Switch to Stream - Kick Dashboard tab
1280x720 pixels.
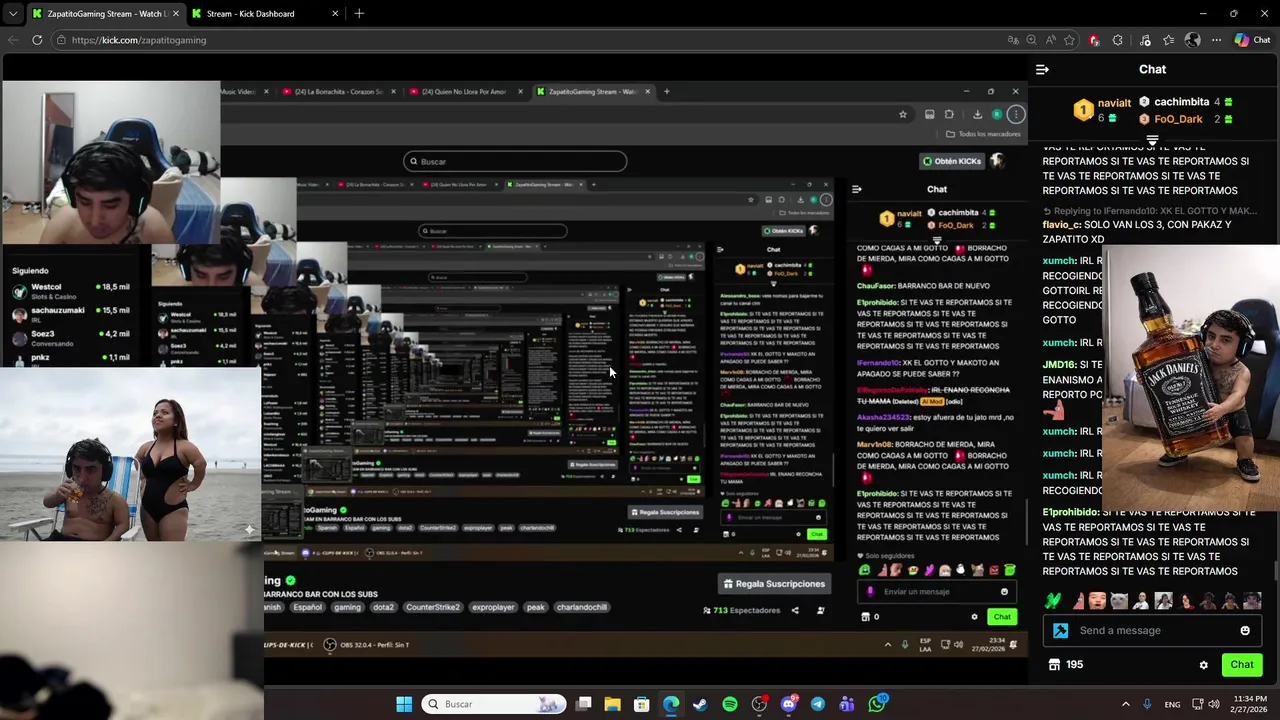pos(265,14)
